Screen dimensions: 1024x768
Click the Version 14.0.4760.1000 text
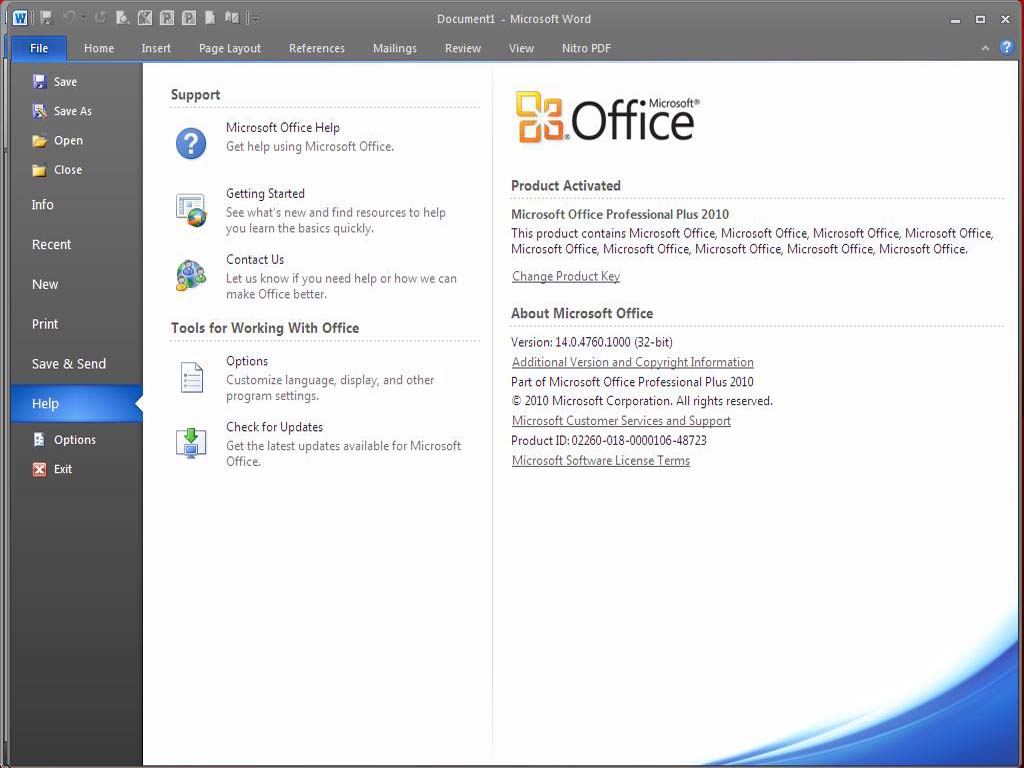592,342
